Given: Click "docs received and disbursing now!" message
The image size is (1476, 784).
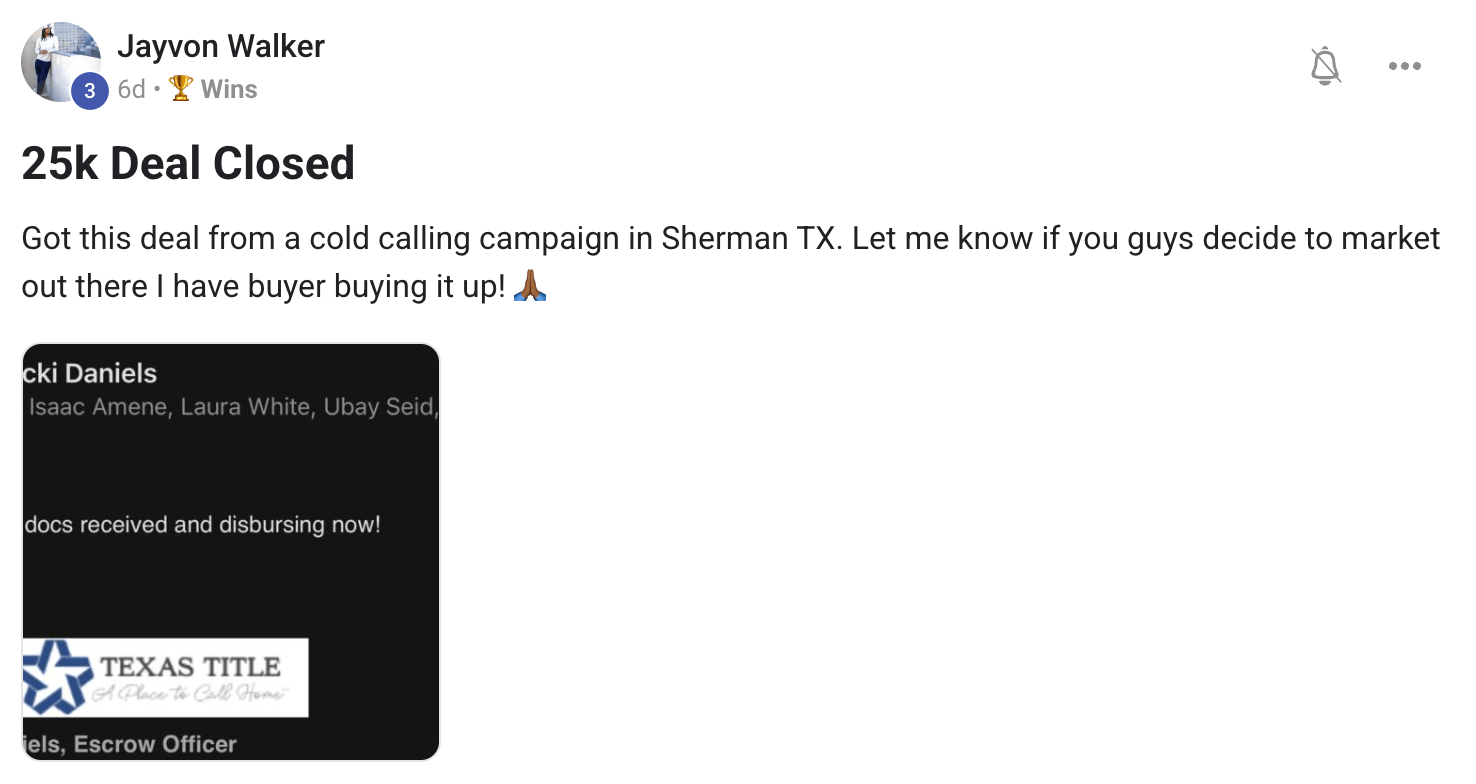Looking at the screenshot, I should point(202,524).
